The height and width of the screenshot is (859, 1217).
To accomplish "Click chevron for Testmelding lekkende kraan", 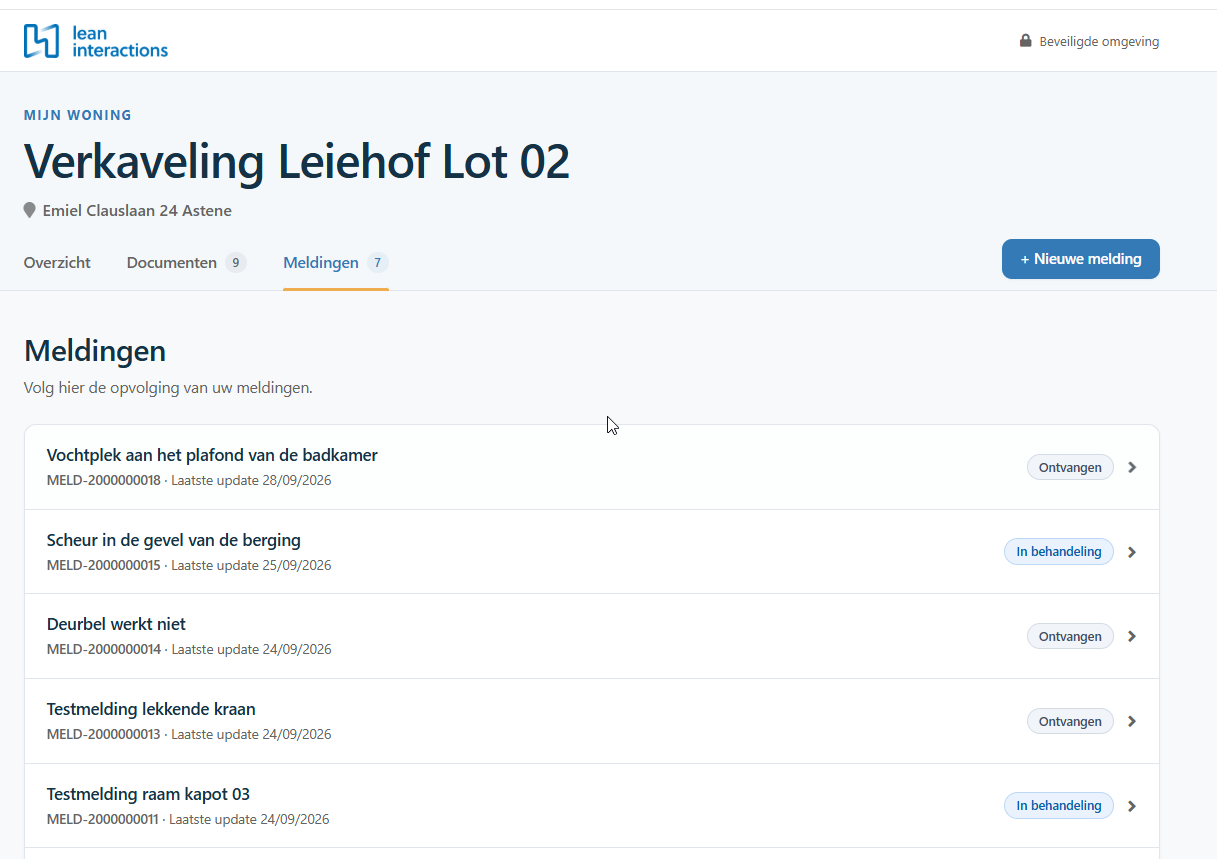I will coord(1132,721).
